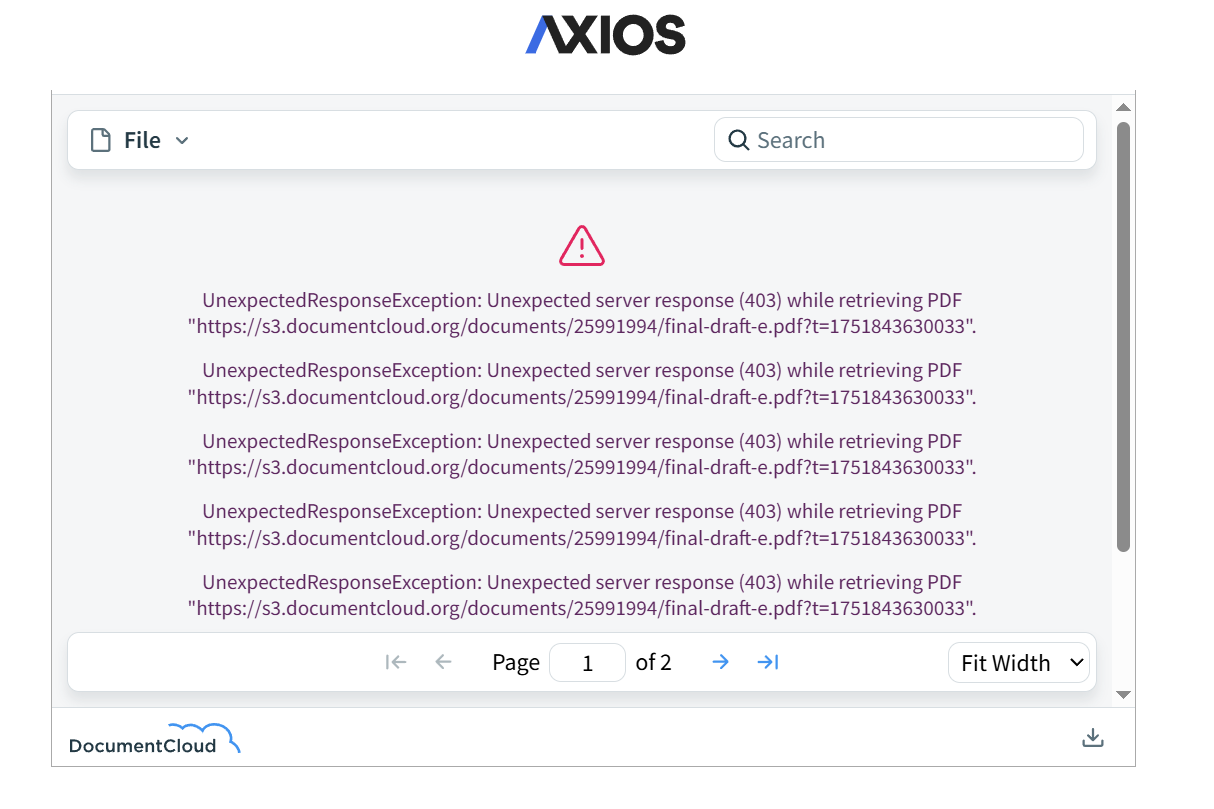The width and height of the screenshot is (1214, 809).
Task: Expand the File dropdown chevron
Action: (182, 141)
